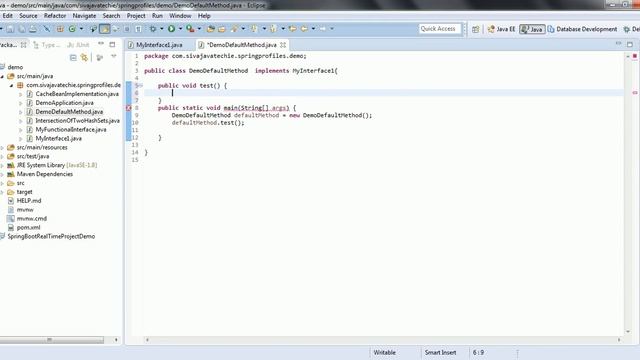
Task: Open the Run Last Tool dropdown arrow
Action: pos(199,29)
